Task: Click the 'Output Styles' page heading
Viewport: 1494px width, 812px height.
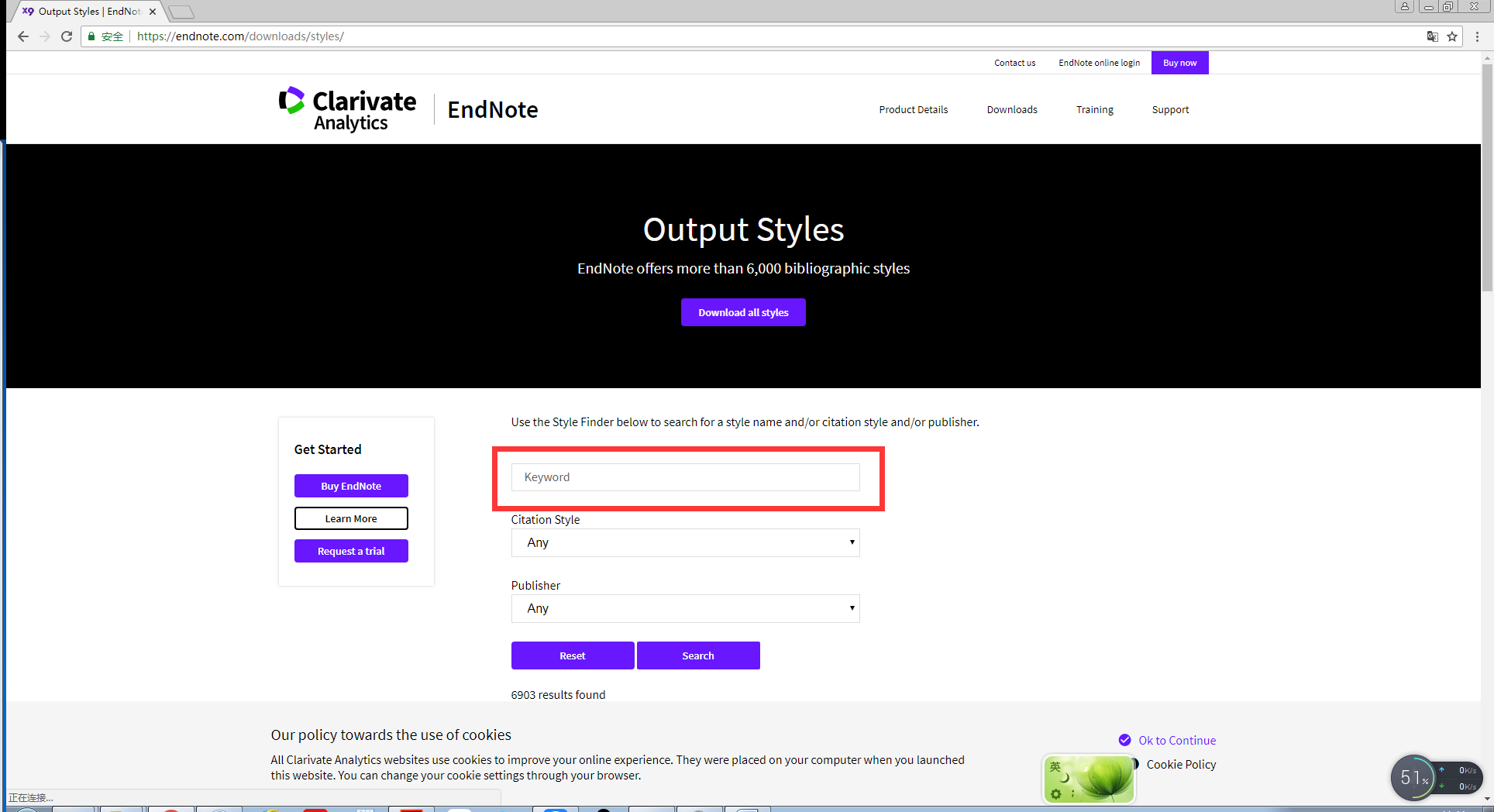Action: click(744, 229)
